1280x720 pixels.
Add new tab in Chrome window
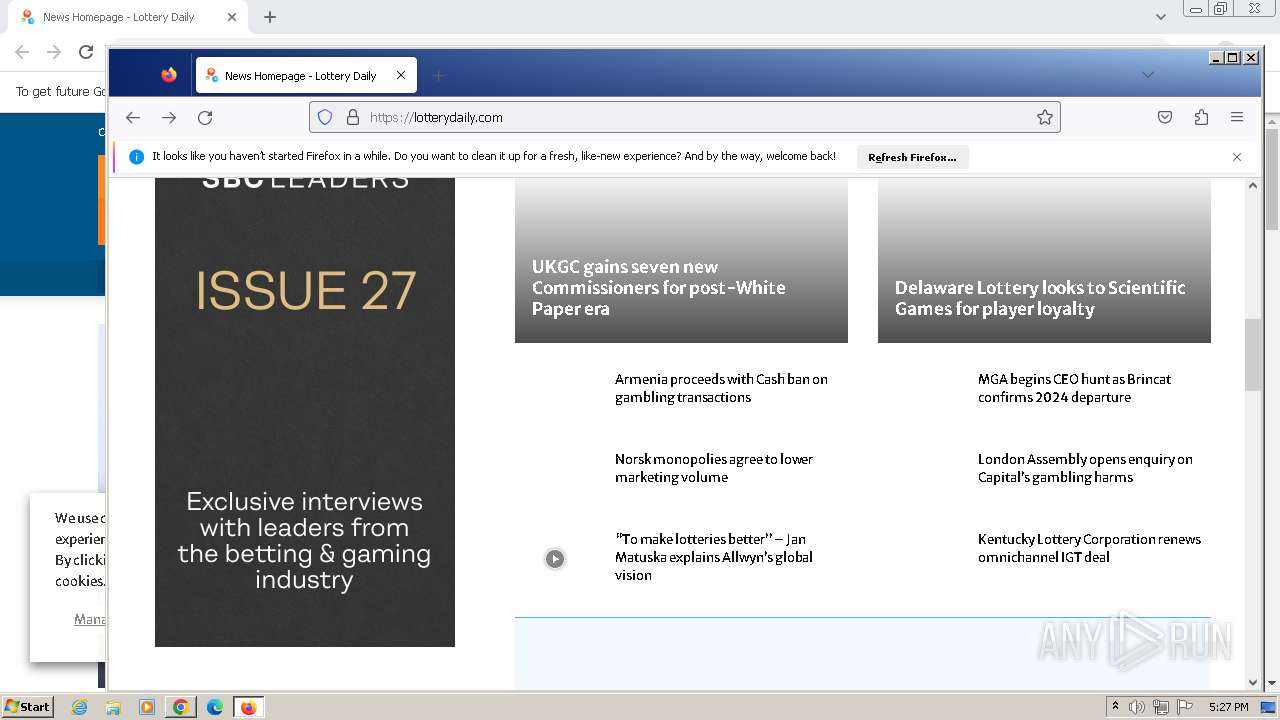(270, 17)
